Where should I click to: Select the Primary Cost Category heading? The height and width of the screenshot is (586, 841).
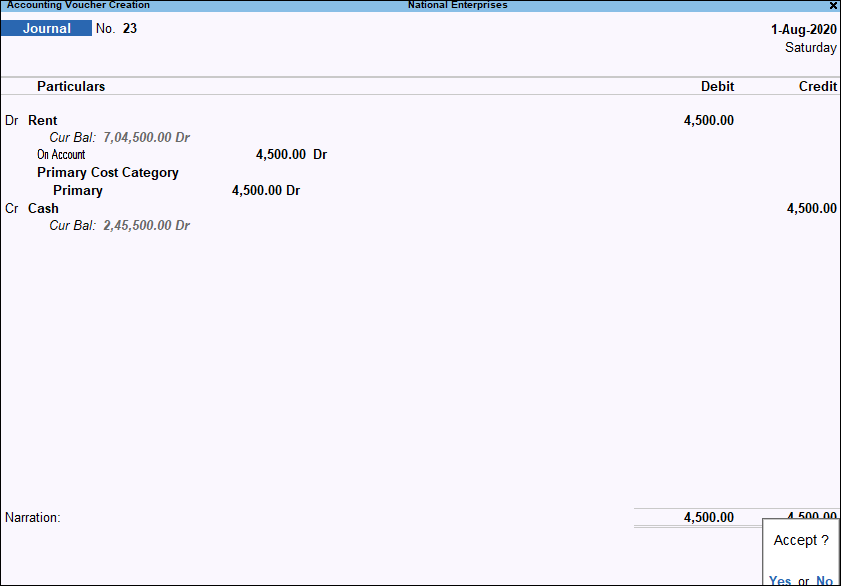108,173
